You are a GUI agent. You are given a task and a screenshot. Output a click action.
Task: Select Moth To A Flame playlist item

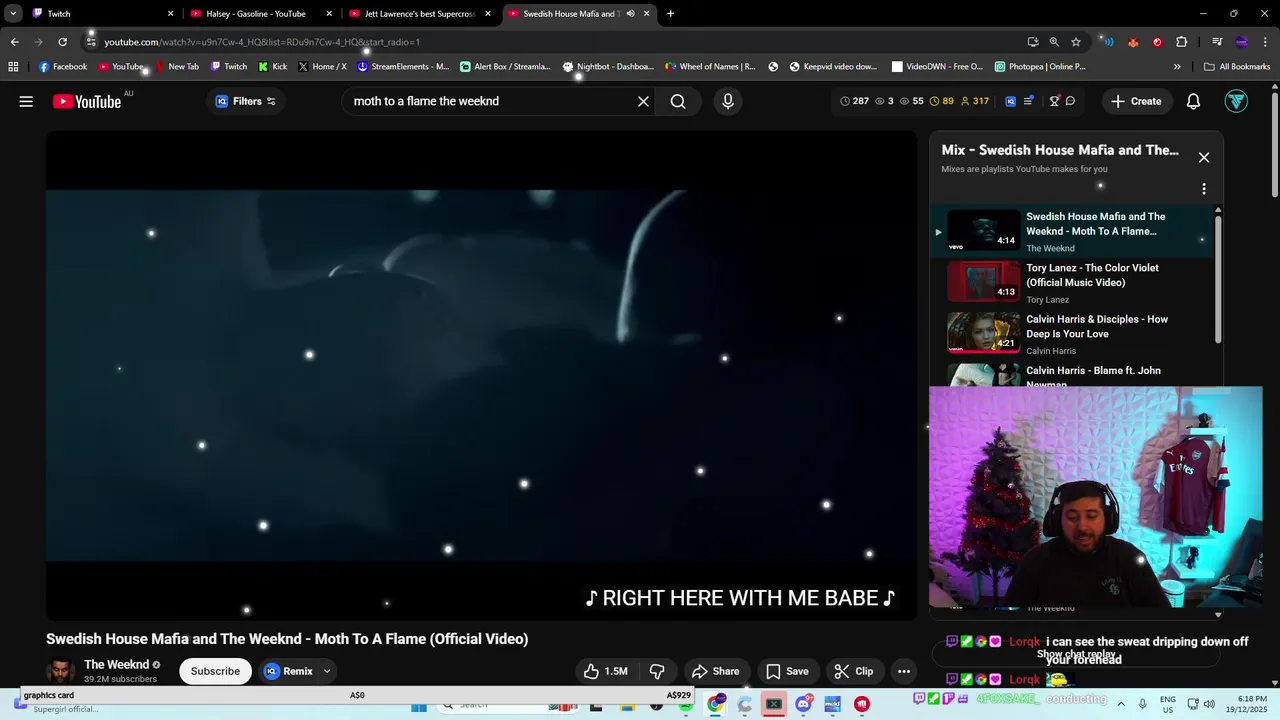tap(1072, 232)
